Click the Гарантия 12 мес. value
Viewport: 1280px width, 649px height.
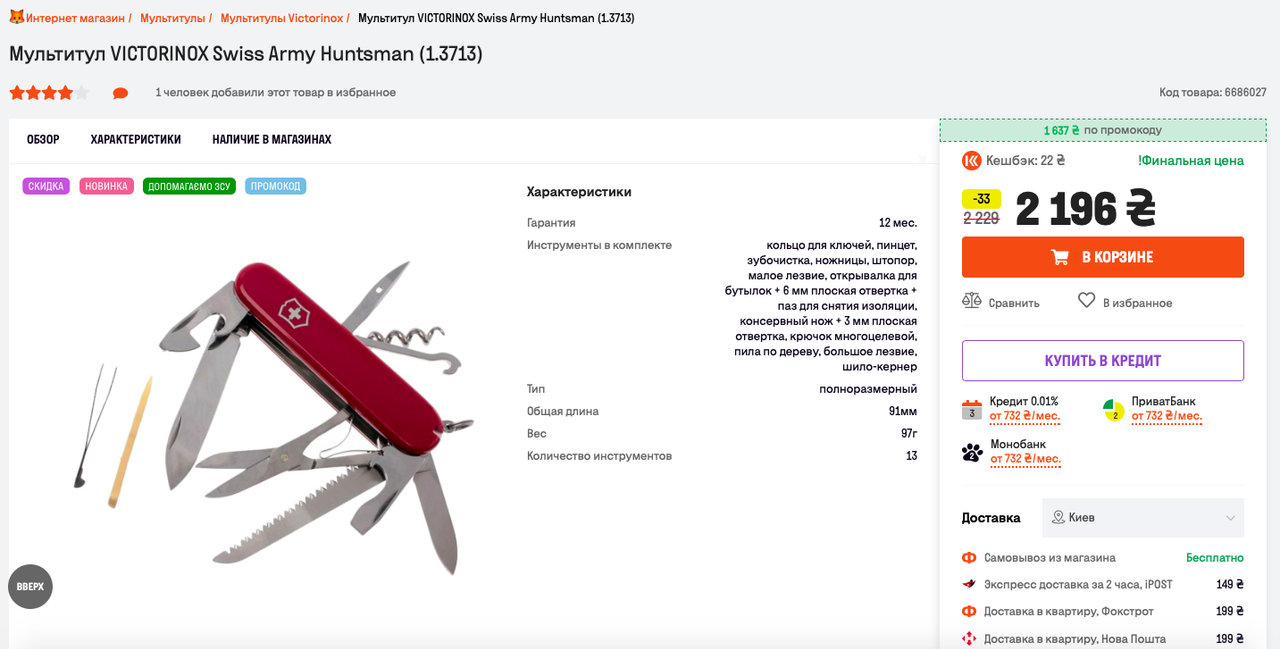click(898, 223)
